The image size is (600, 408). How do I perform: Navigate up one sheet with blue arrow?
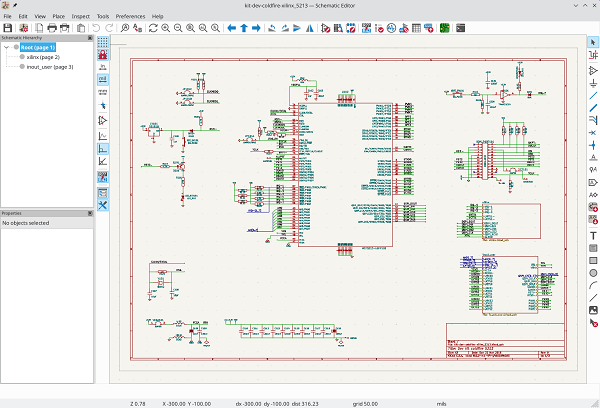244,28
